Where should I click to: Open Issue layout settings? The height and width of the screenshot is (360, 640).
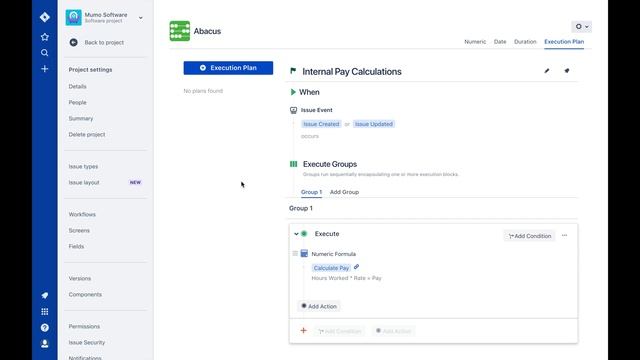pyautogui.click(x=84, y=182)
